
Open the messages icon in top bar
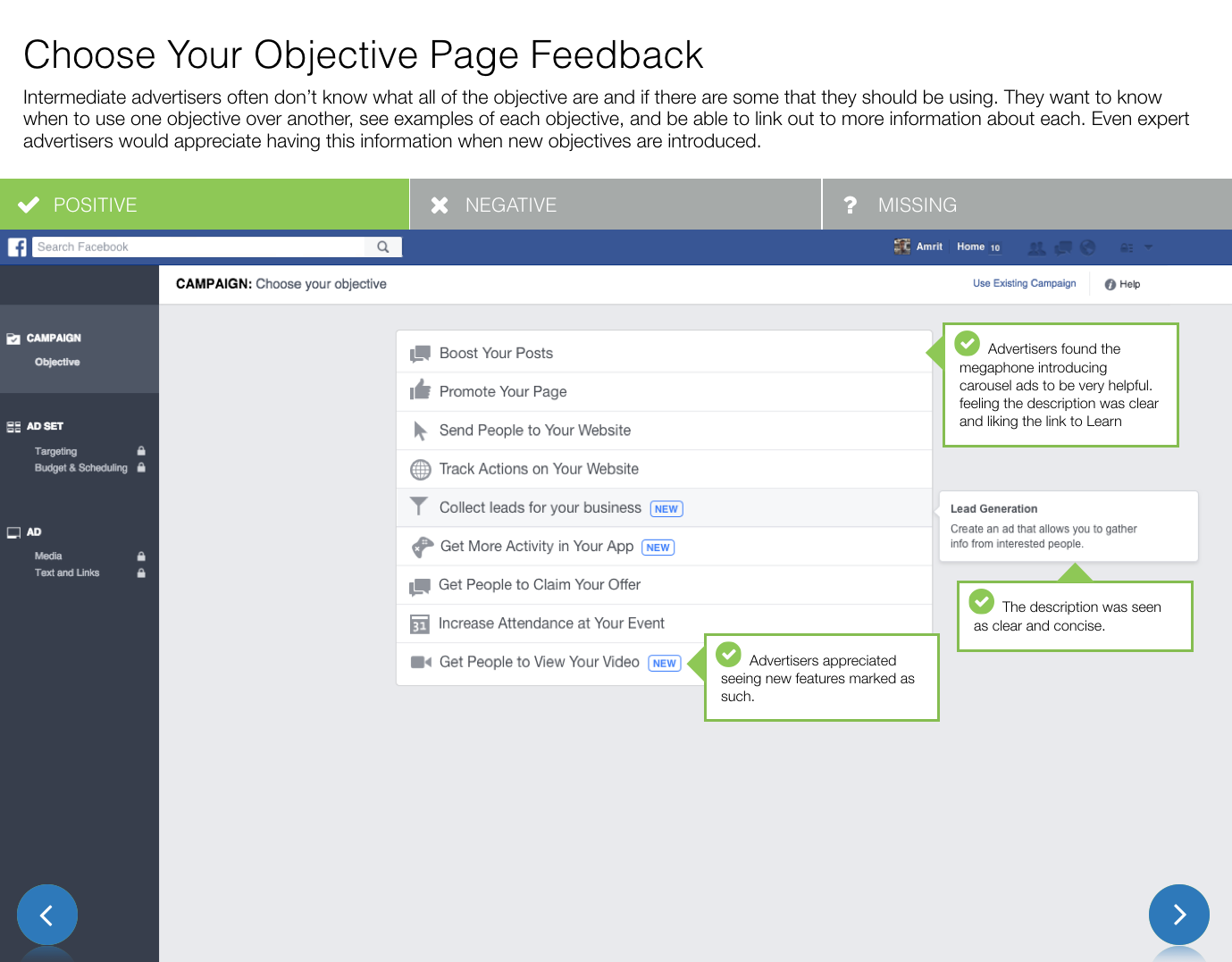1063,247
